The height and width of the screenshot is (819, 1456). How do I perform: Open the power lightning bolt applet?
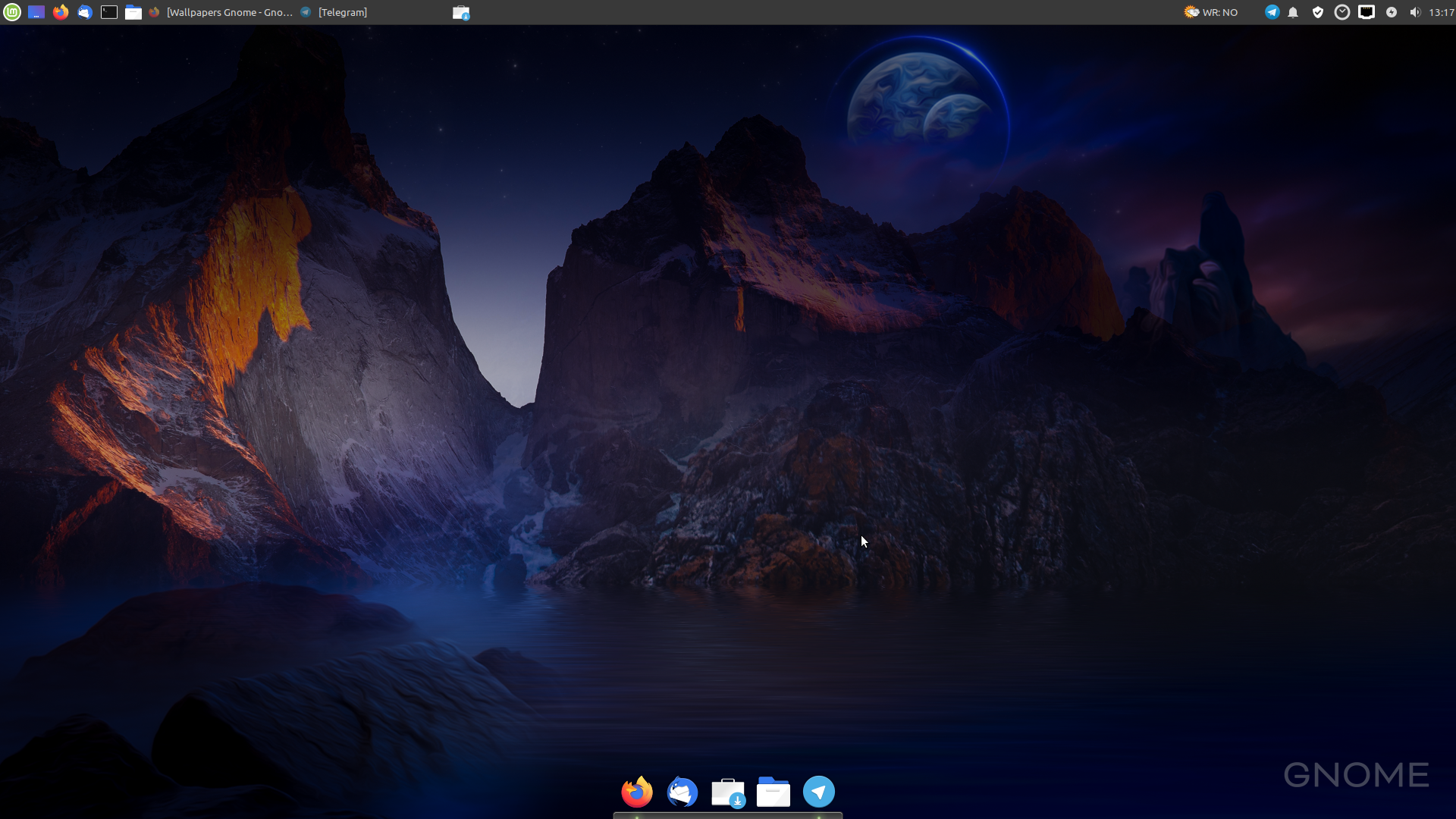coord(1391,12)
